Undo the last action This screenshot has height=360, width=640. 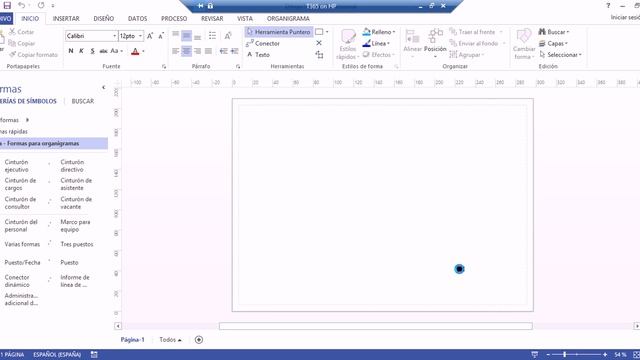21,5
